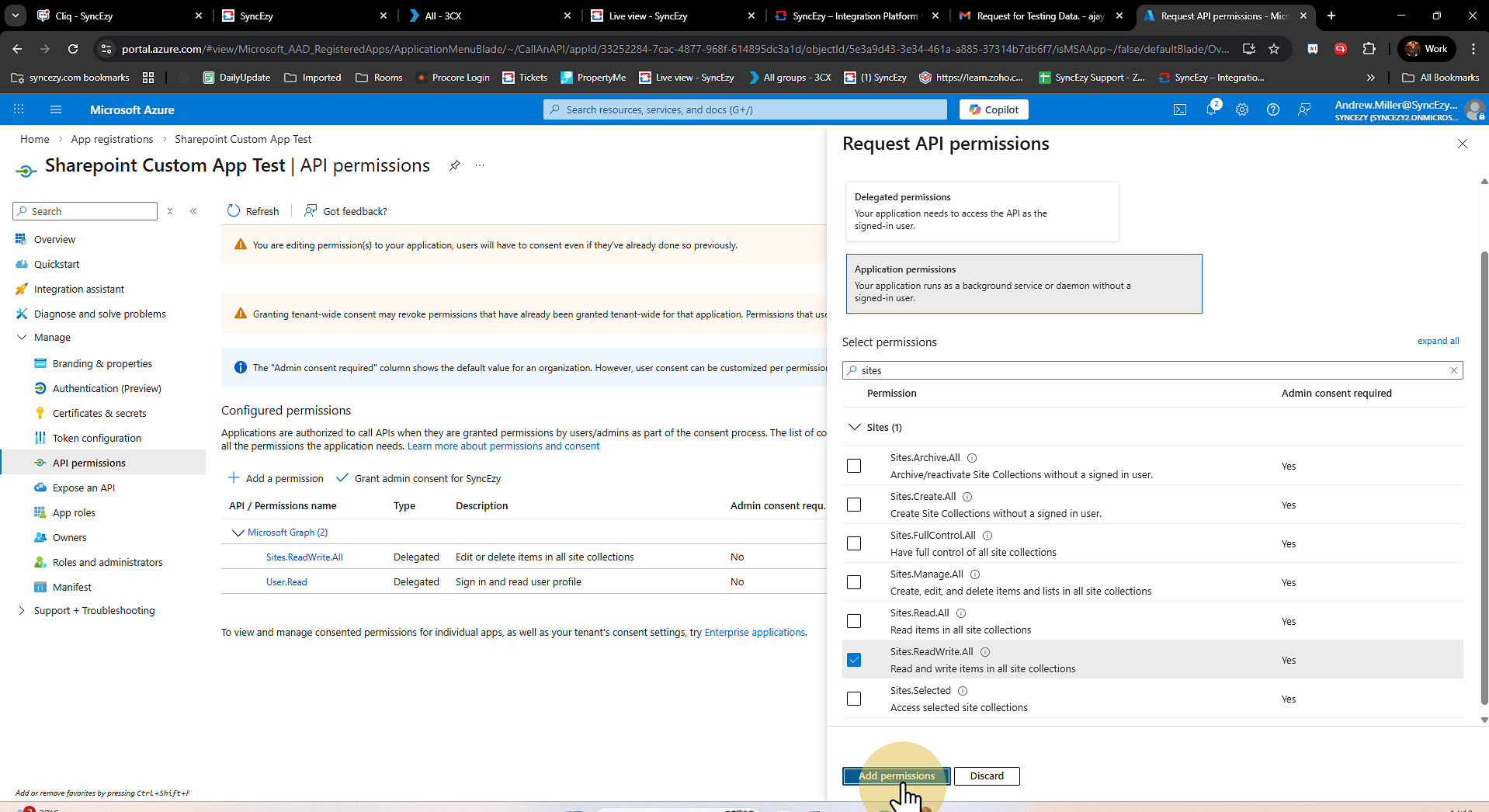Launch Copilot from the top bar
1489x812 pixels.
994,109
